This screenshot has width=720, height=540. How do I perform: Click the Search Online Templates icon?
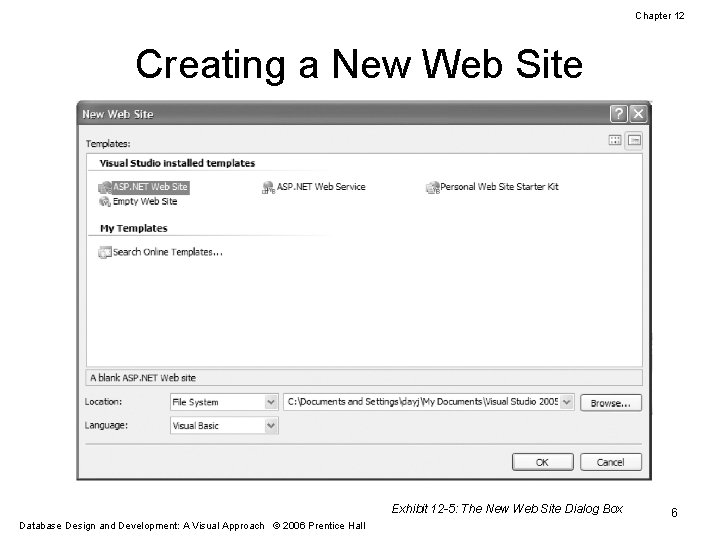(x=105, y=252)
